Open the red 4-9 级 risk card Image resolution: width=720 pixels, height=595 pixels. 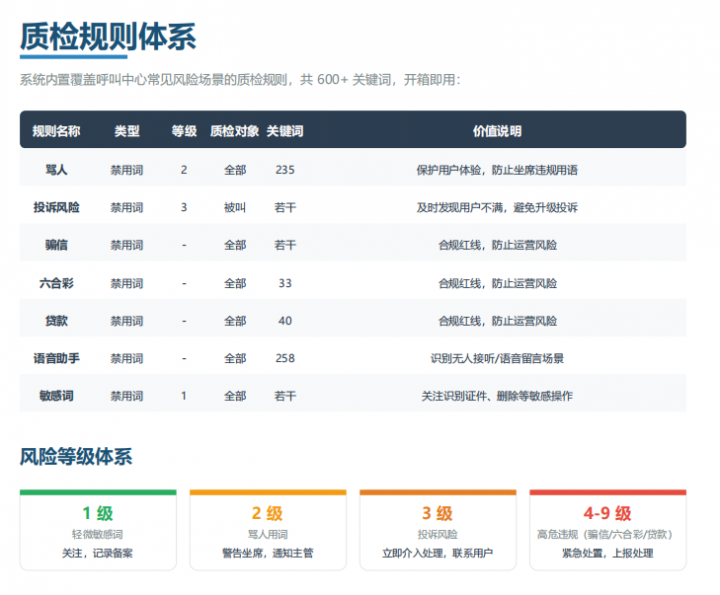coord(608,530)
